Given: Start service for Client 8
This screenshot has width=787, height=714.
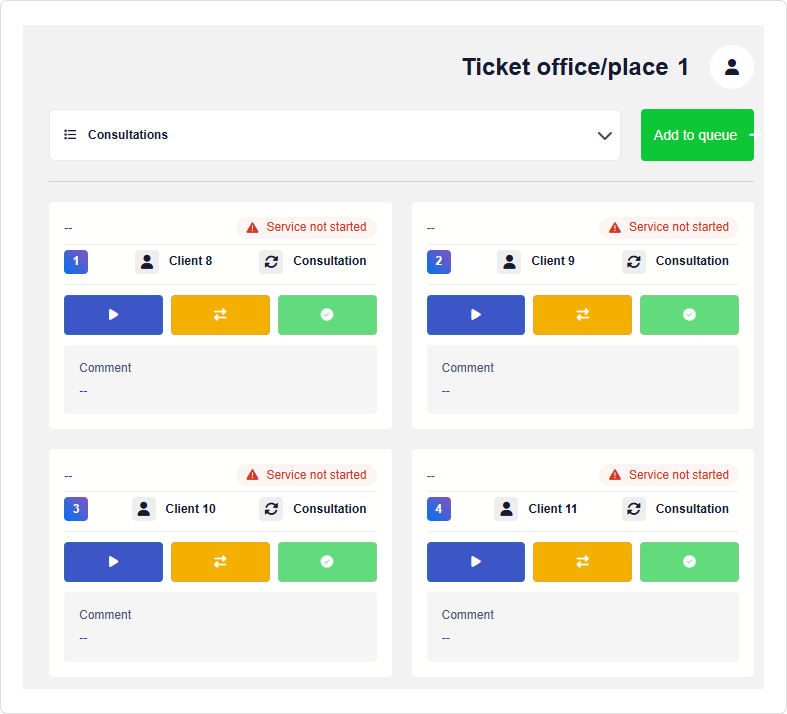Looking at the screenshot, I should [x=113, y=315].
